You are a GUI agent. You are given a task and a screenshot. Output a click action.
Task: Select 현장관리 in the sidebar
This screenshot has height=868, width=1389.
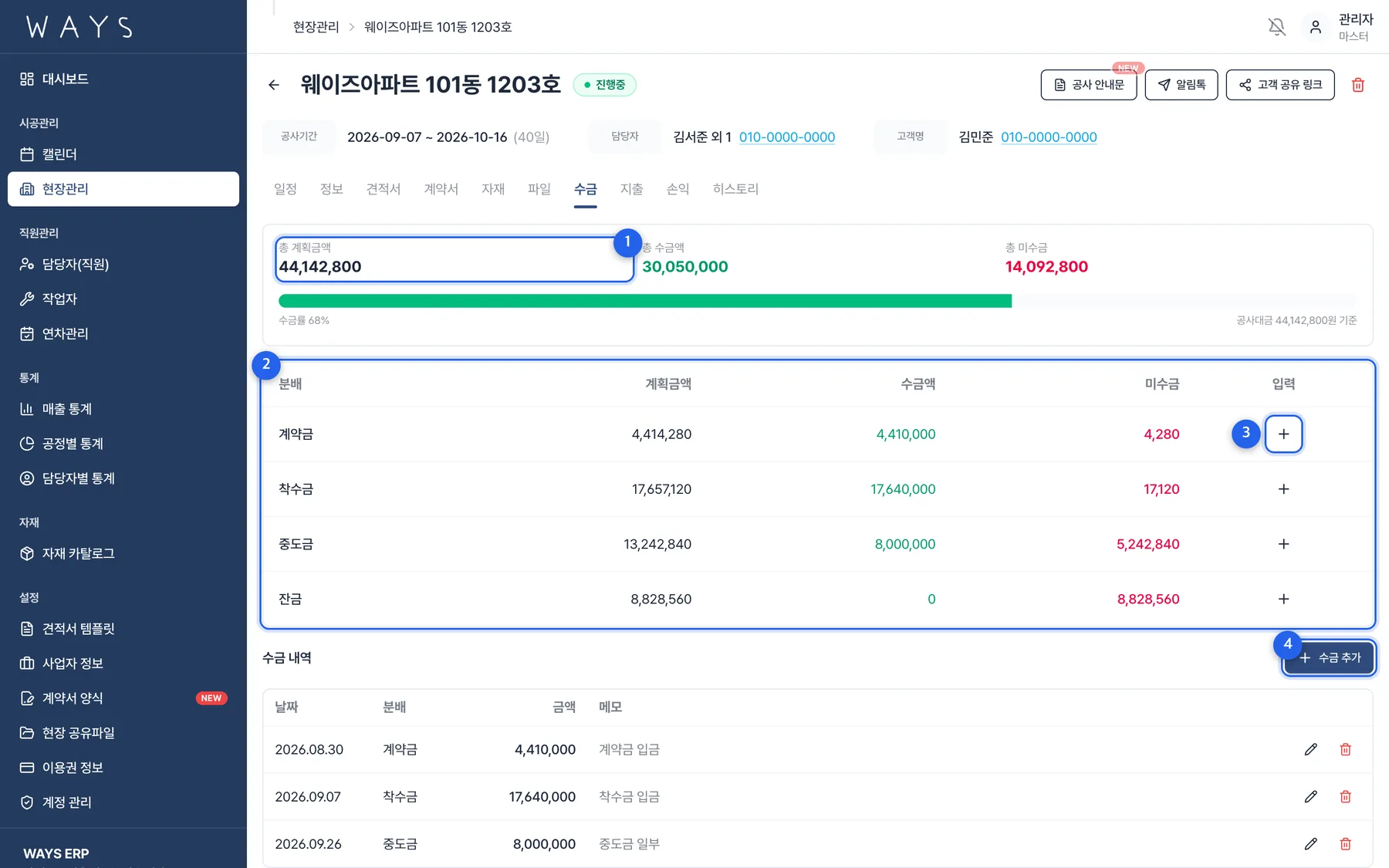point(123,189)
